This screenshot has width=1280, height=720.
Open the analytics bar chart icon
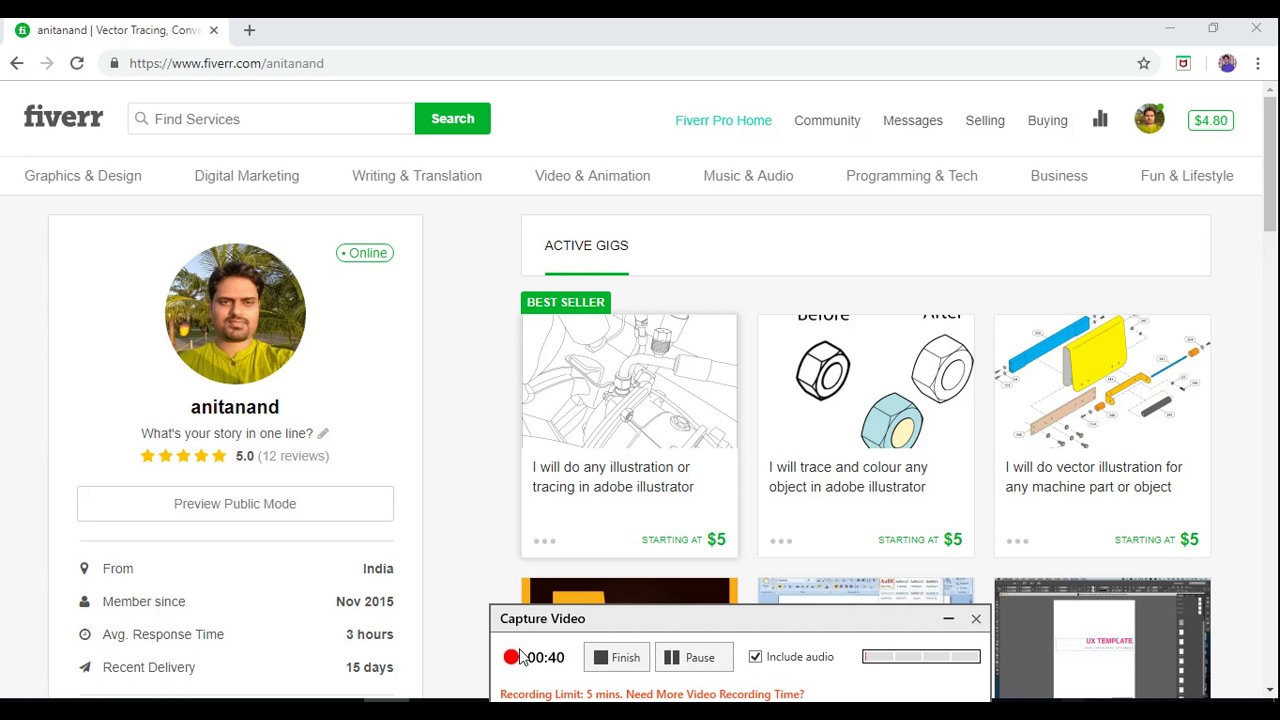[x=1100, y=119]
